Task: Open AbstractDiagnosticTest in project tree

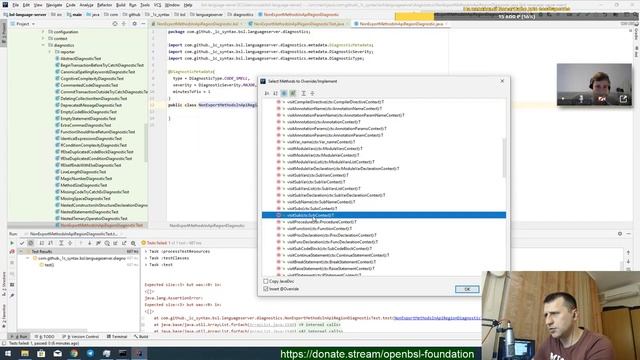Action: click(x=80, y=58)
